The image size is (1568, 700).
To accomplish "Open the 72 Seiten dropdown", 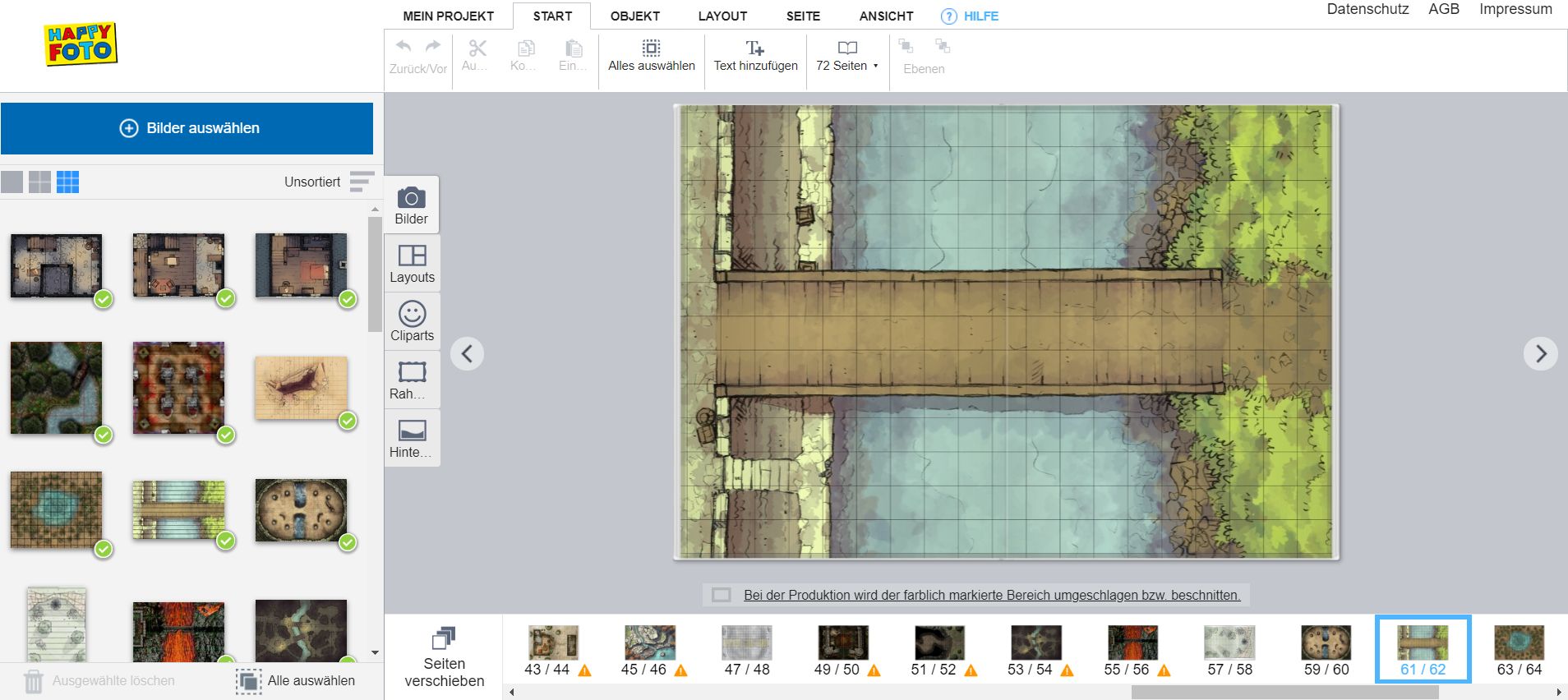I will [x=847, y=55].
